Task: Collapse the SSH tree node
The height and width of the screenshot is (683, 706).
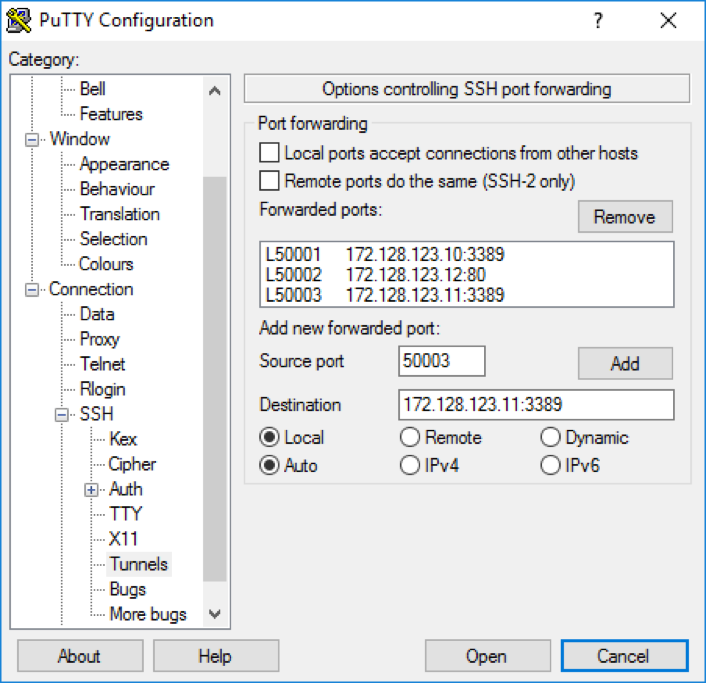Action: coord(64,414)
